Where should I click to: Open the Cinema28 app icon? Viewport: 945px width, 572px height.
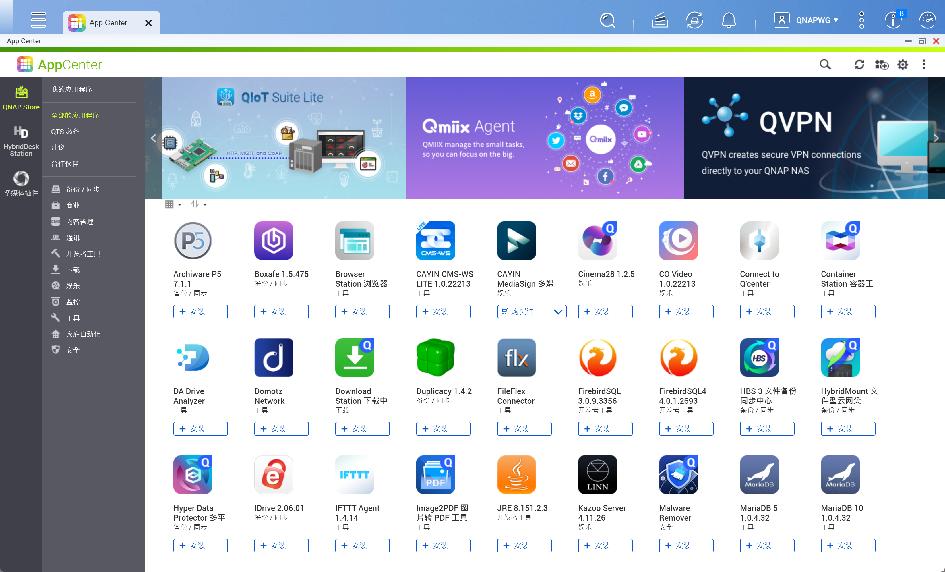tap(597, 240)
